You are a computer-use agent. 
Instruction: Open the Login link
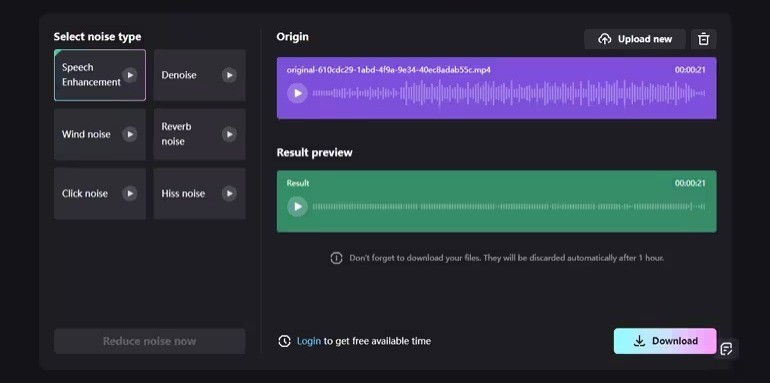(x=308, y=341)
